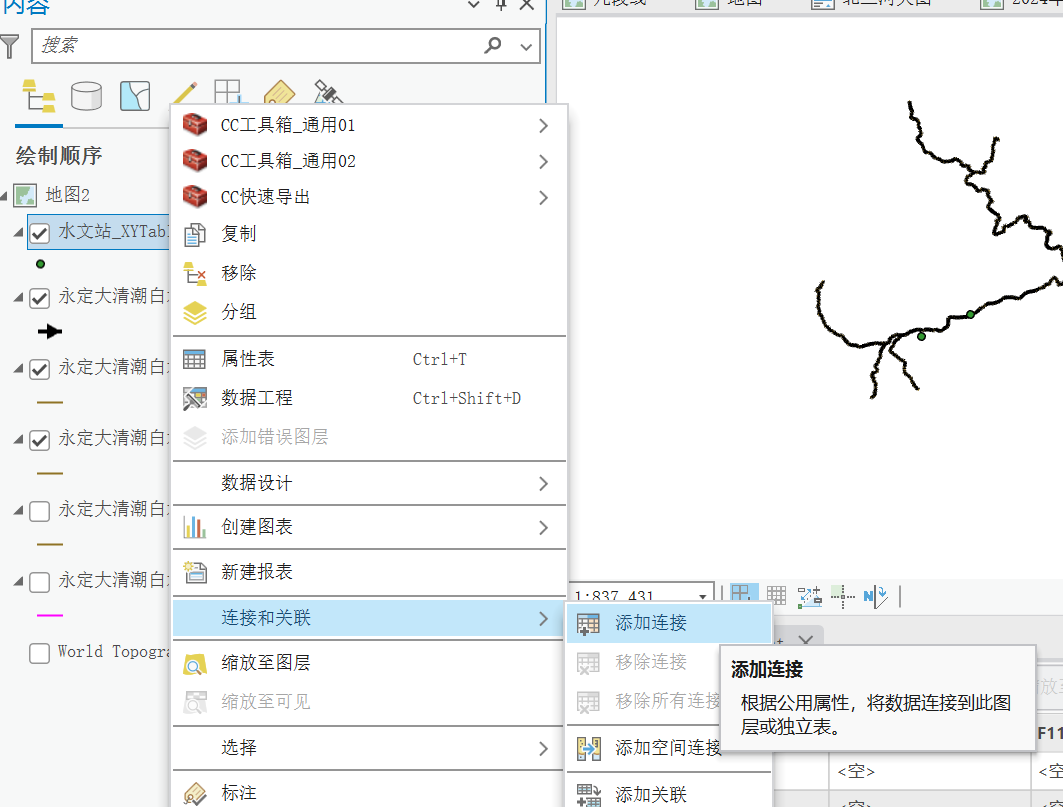Click the copy icon beside 复制
The width and height of the screenshot is (1063, 807).
195,234
